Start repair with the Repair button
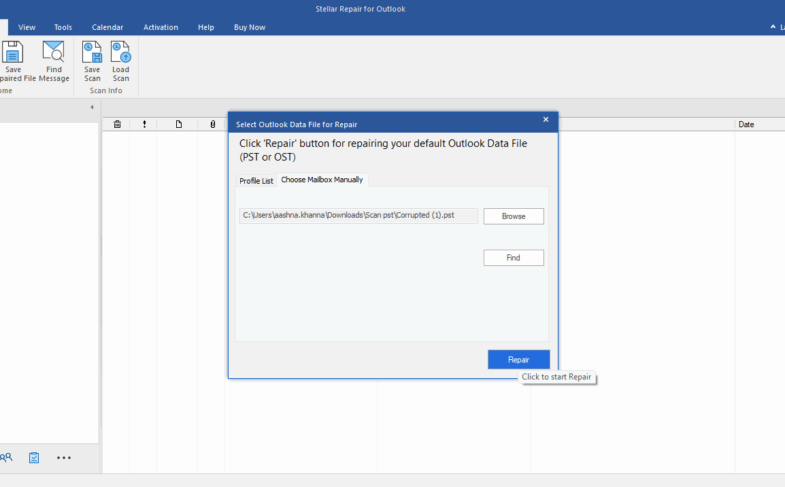The height and width of the screenshot is (487, 785). coord(519,359)
